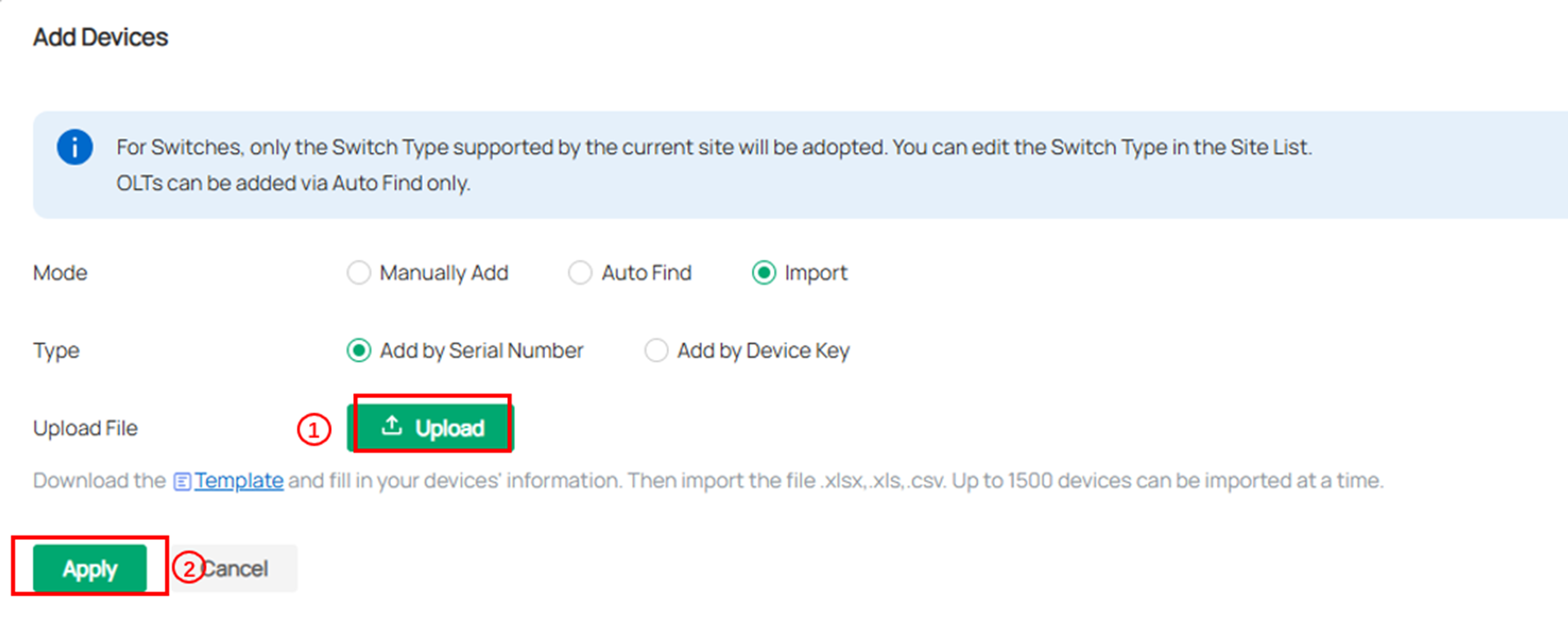1568x629 pixels.
Task: Click the Type label
Action: pyautogui.click(x=56, y=351)
